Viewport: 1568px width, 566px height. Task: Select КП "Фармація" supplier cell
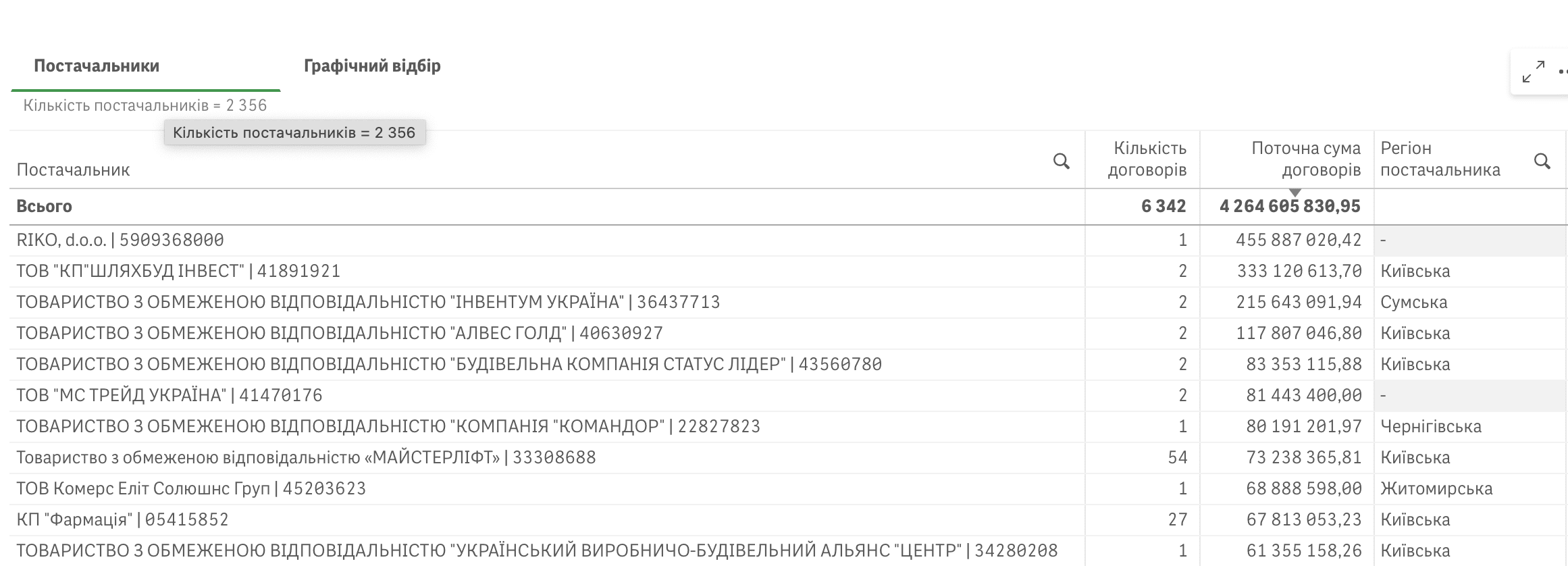pos(122,520)
